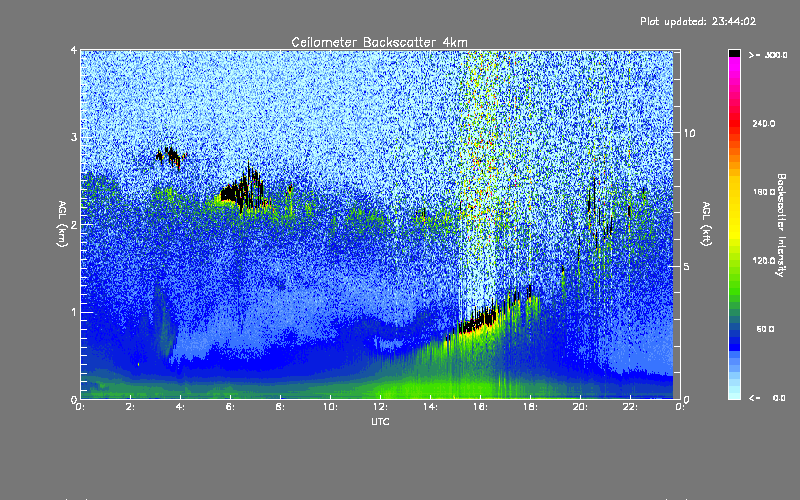Click the black cloud patch near 3 km
800x500 pixels.
pyautogui.click(x=171, y=156)
